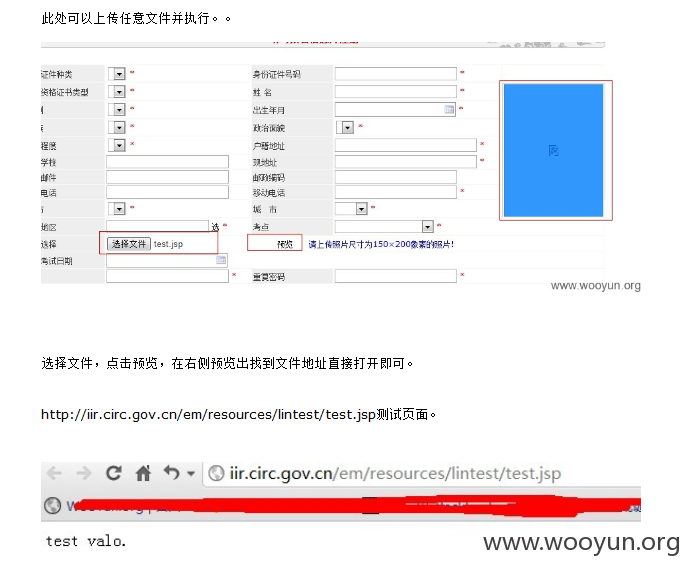The height and width of the screenshot is (571, 689).
Task: Click the 移动电话 input
Action: [x=395, y=192]
